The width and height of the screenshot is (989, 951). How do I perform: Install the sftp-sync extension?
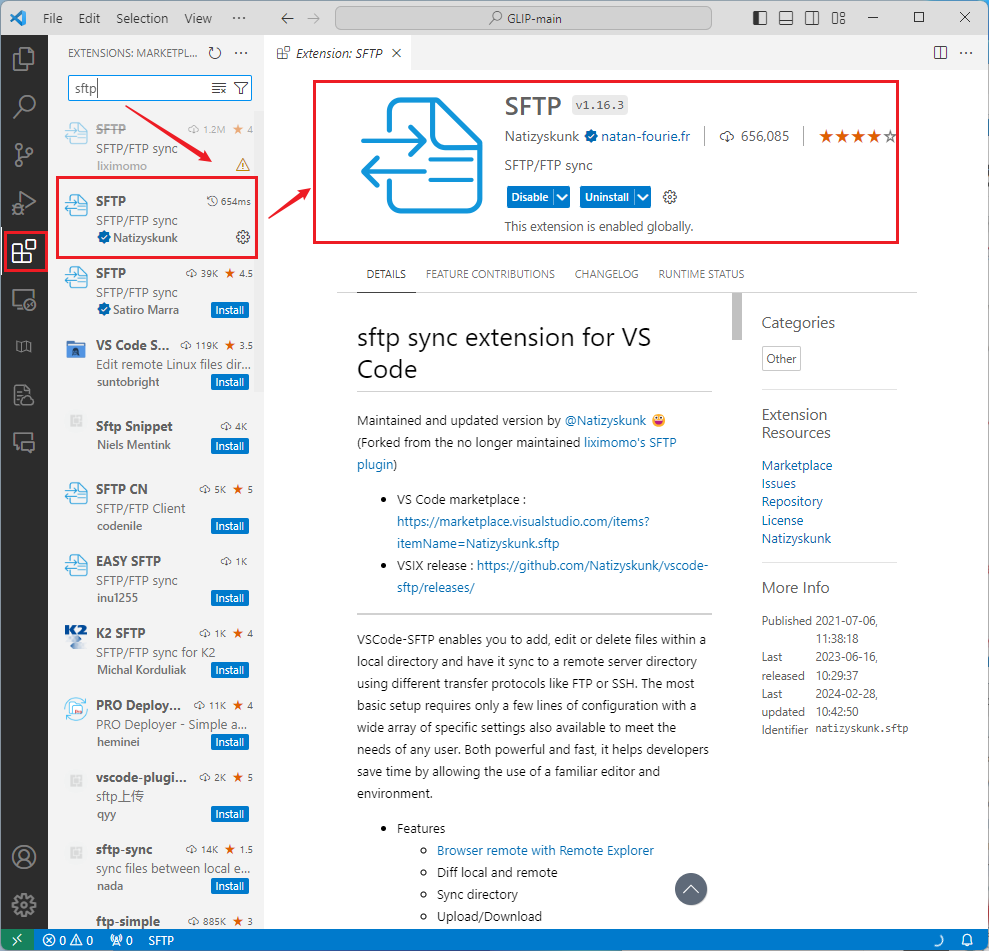[x=230, y=886]
